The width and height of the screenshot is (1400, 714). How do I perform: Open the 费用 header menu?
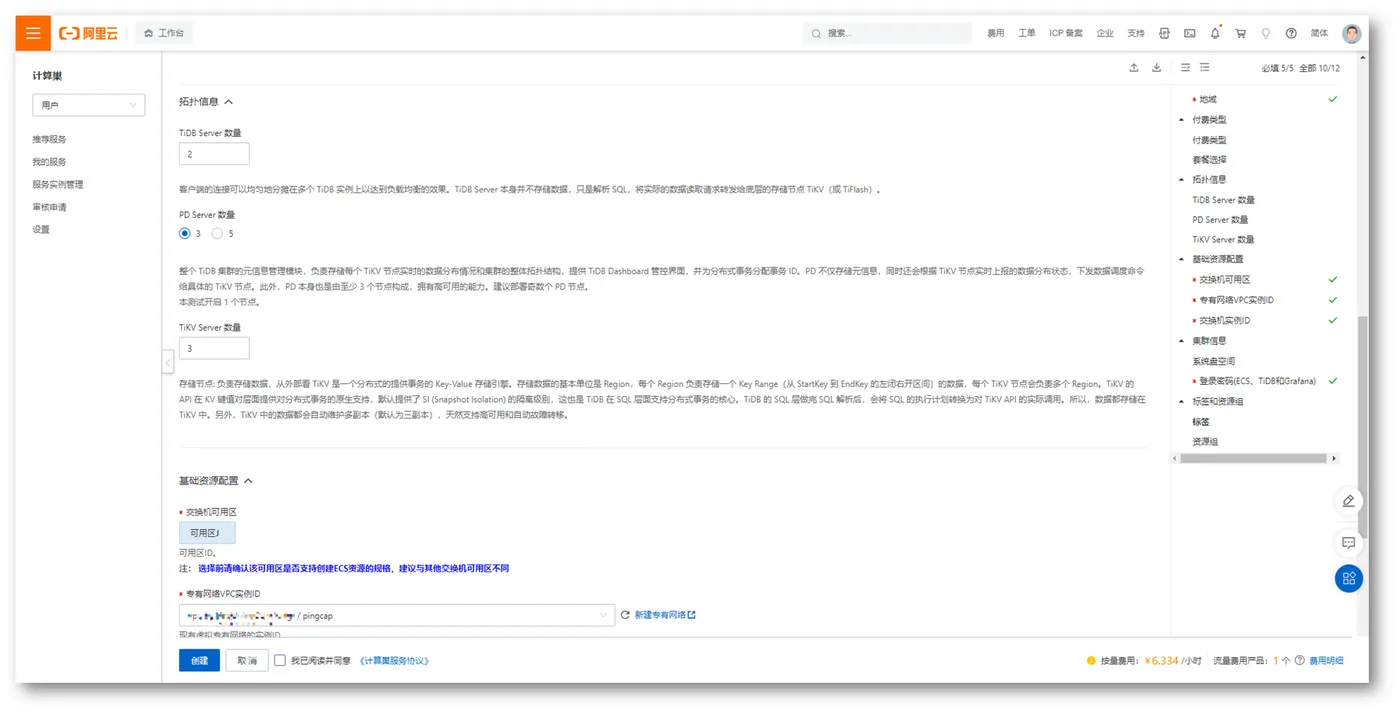coord(996,33)
